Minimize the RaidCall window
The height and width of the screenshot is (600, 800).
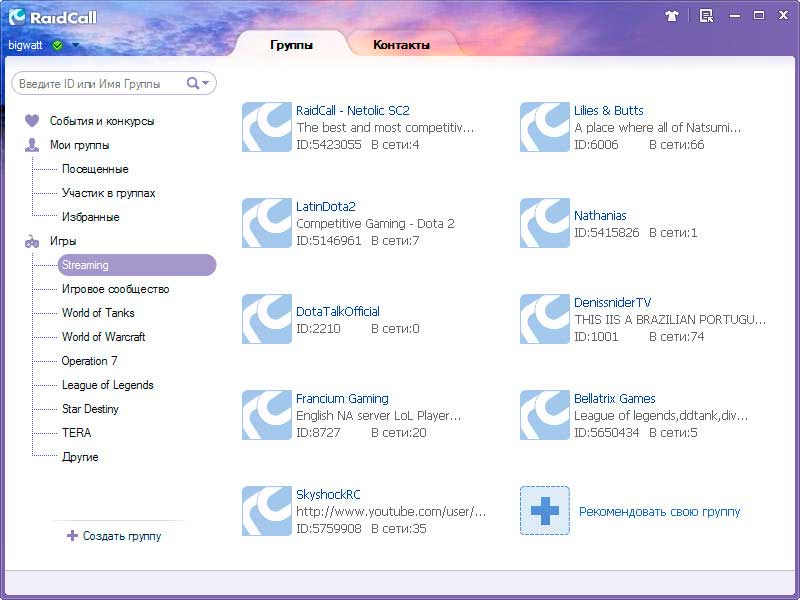pos(735,16)
